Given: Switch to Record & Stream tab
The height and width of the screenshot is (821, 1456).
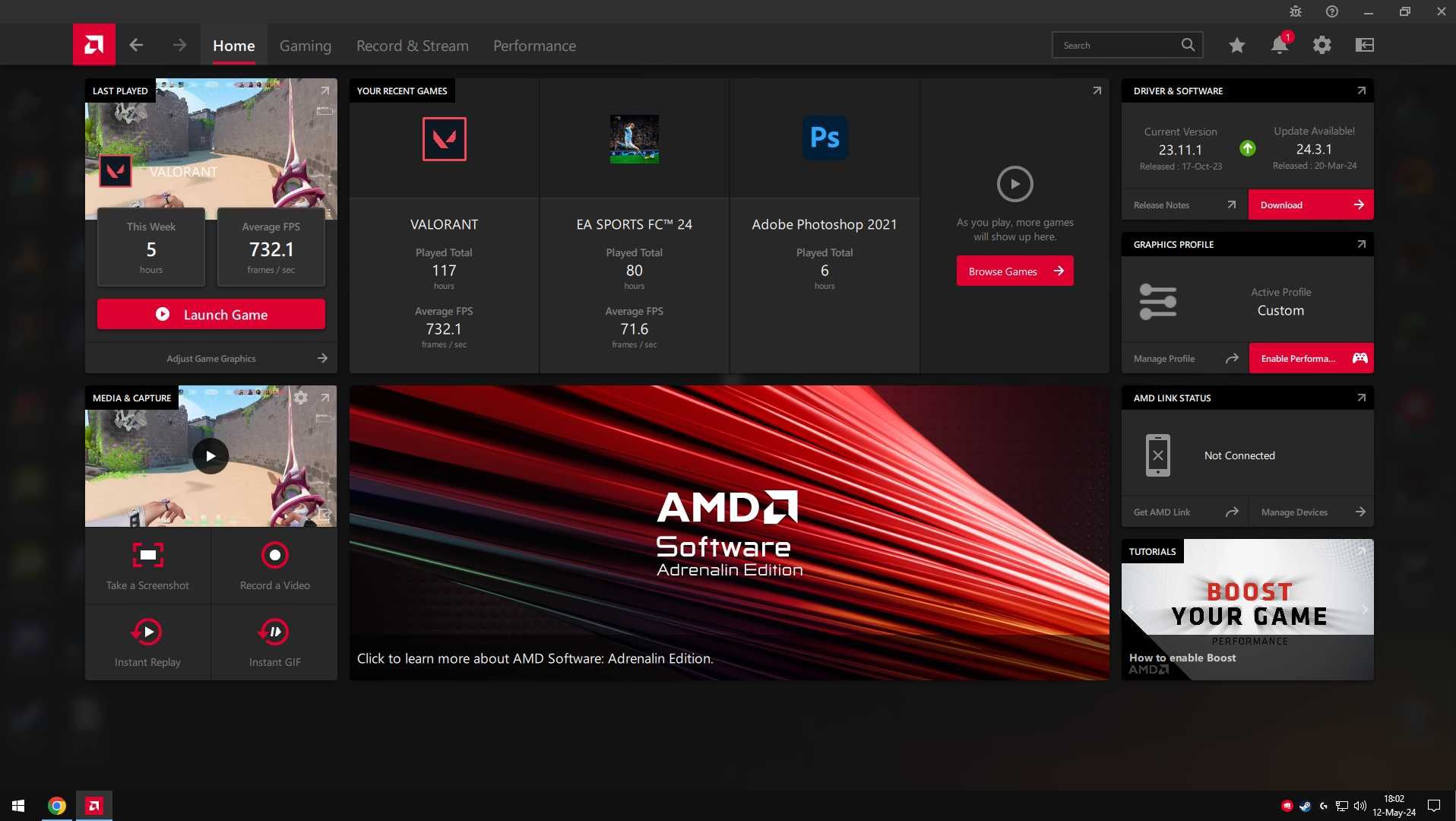Looking at the screenshot, I should (413, 46).
